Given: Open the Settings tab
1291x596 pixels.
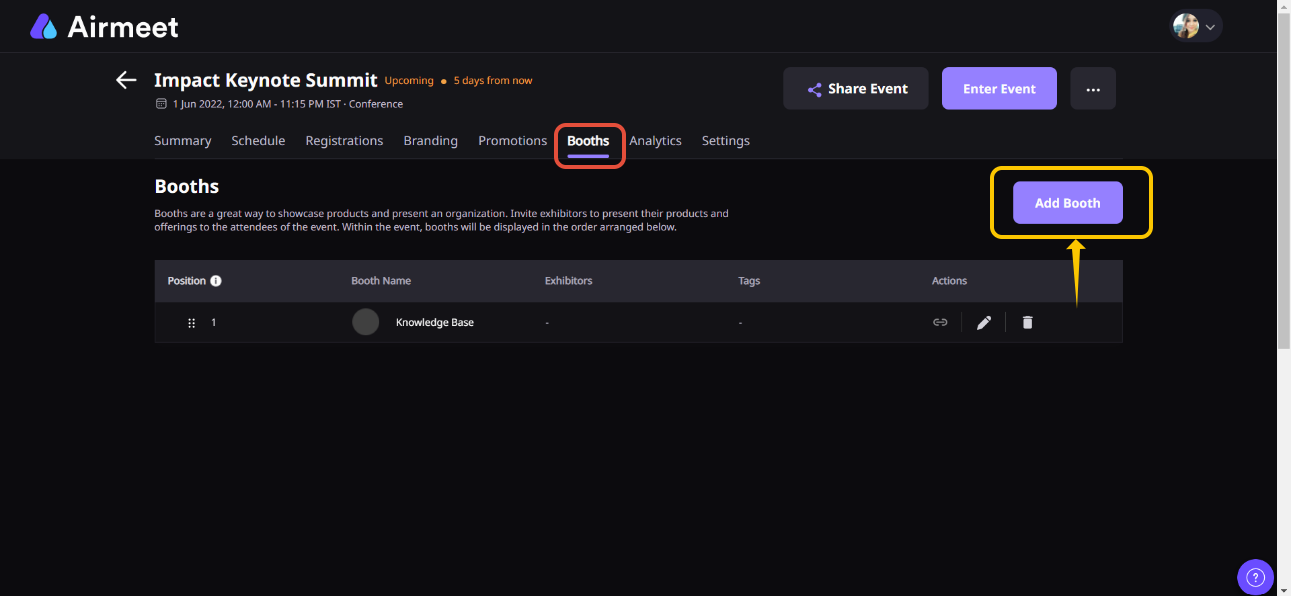Looking at the screenshot, I should click(725, 141).
